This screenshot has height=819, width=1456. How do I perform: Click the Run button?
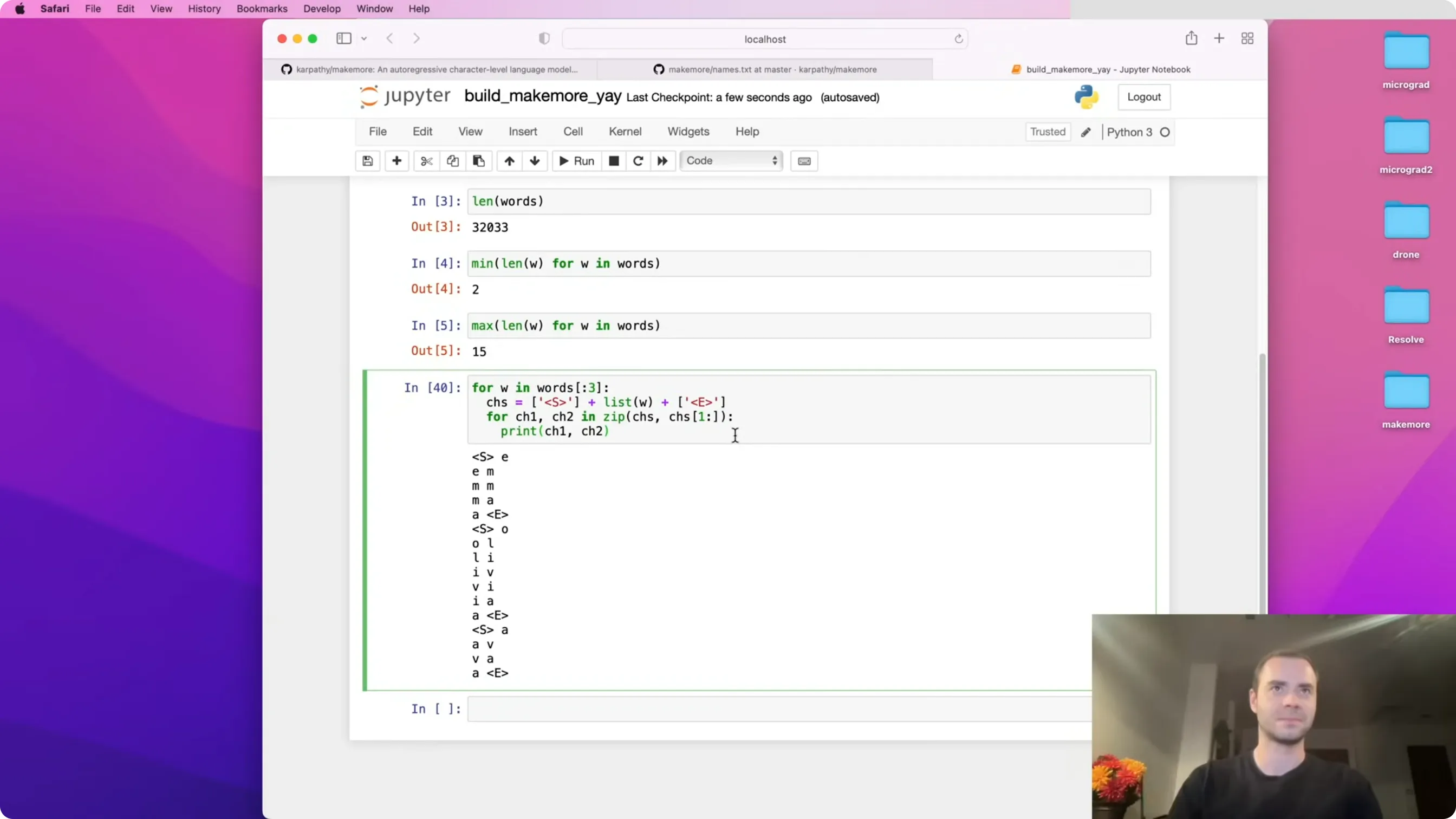[576, 161]
